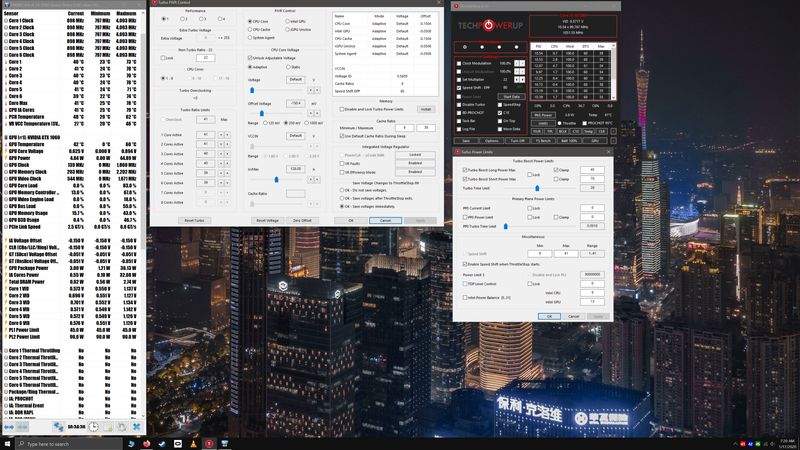Image resolution: width=800 pixels, height=450 pixels.
Task: Toggle Speed Shift - EPP checkbox
Action: click(x=459, y=88)
